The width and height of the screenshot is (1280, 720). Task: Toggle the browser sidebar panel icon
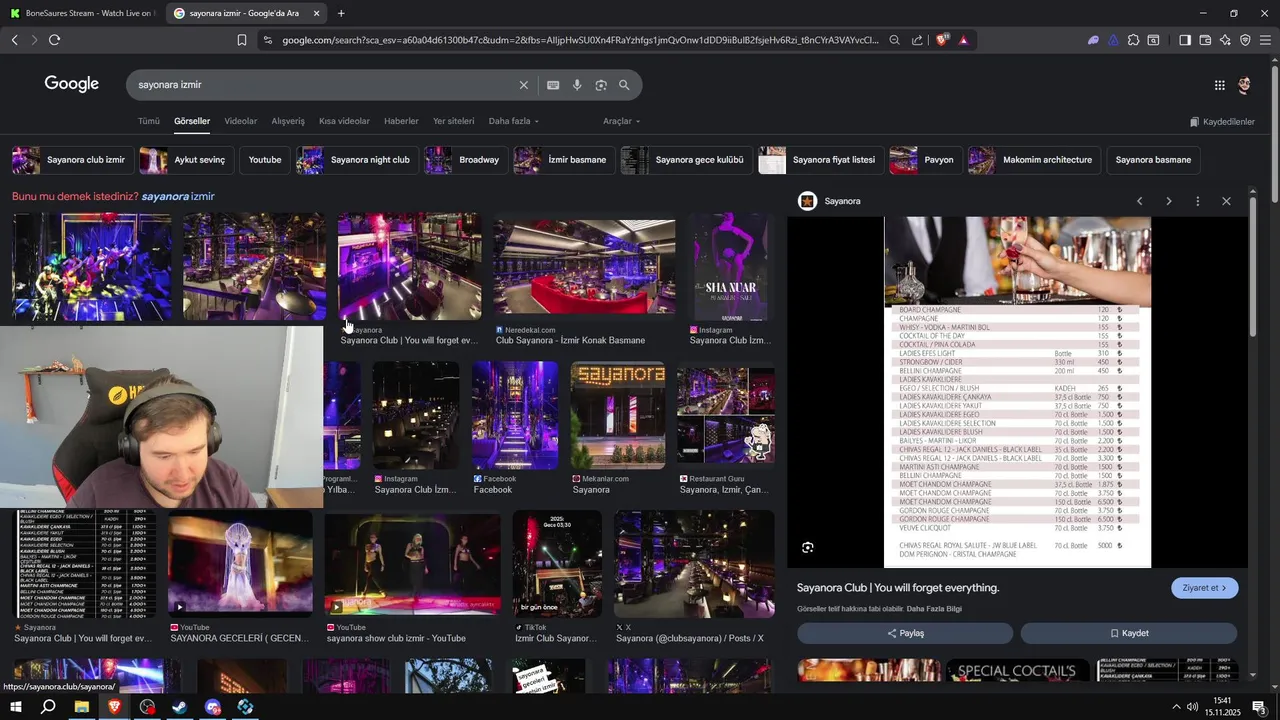1185,40
